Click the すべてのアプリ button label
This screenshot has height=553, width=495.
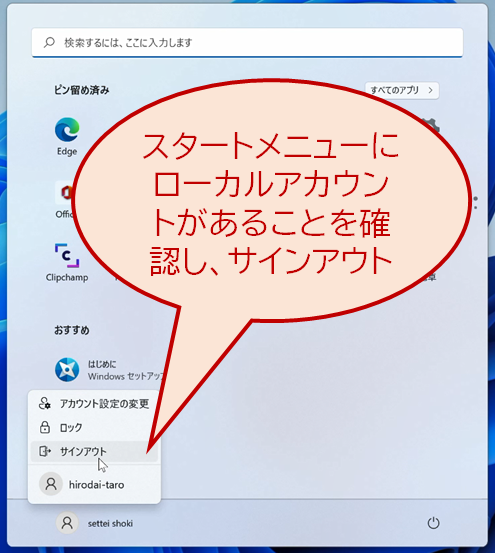(x=394, y=90)
